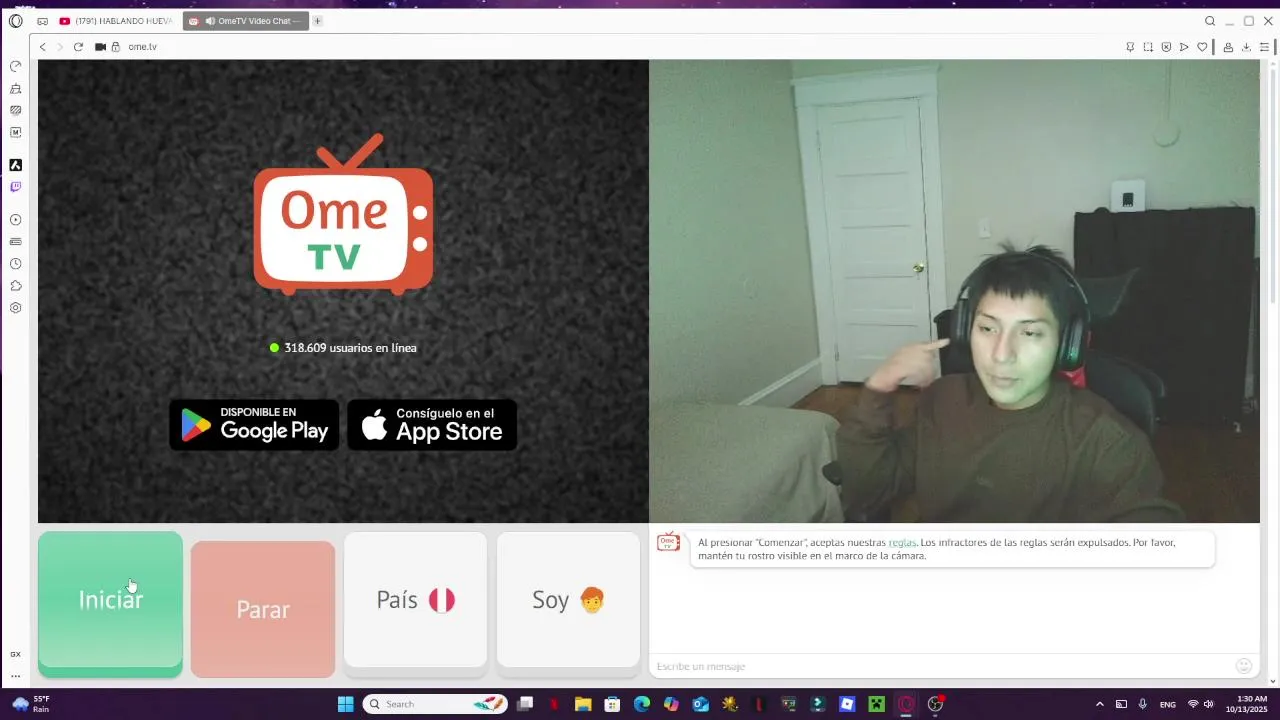Open the M-labeled sidebar icon
Image resolution: width=1280 pixels, height=720 pixels.
tap(15, 132)
